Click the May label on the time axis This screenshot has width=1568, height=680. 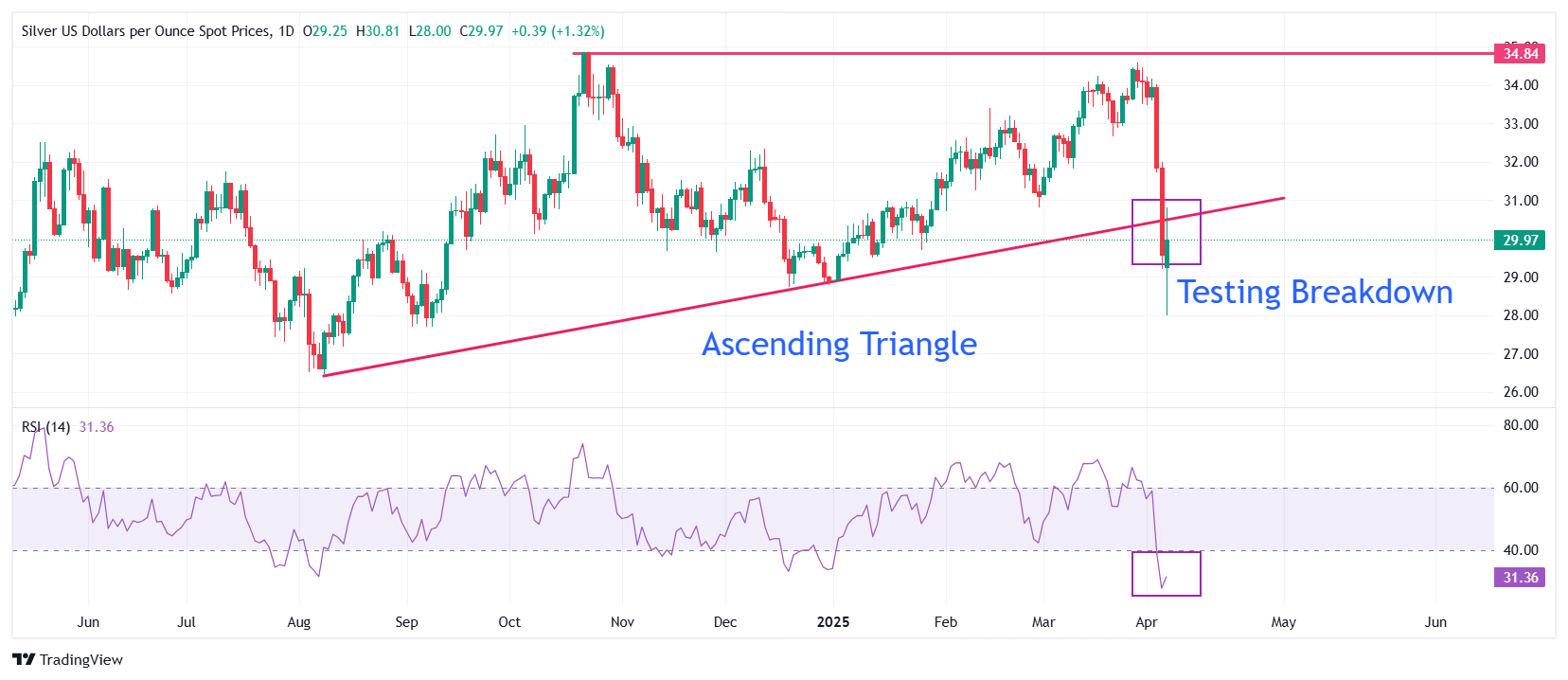(1283, 622)
